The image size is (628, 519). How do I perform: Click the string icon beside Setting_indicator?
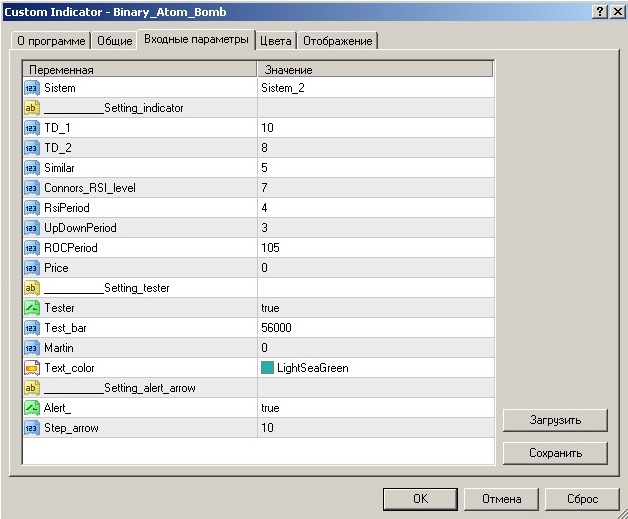point(32,108)
